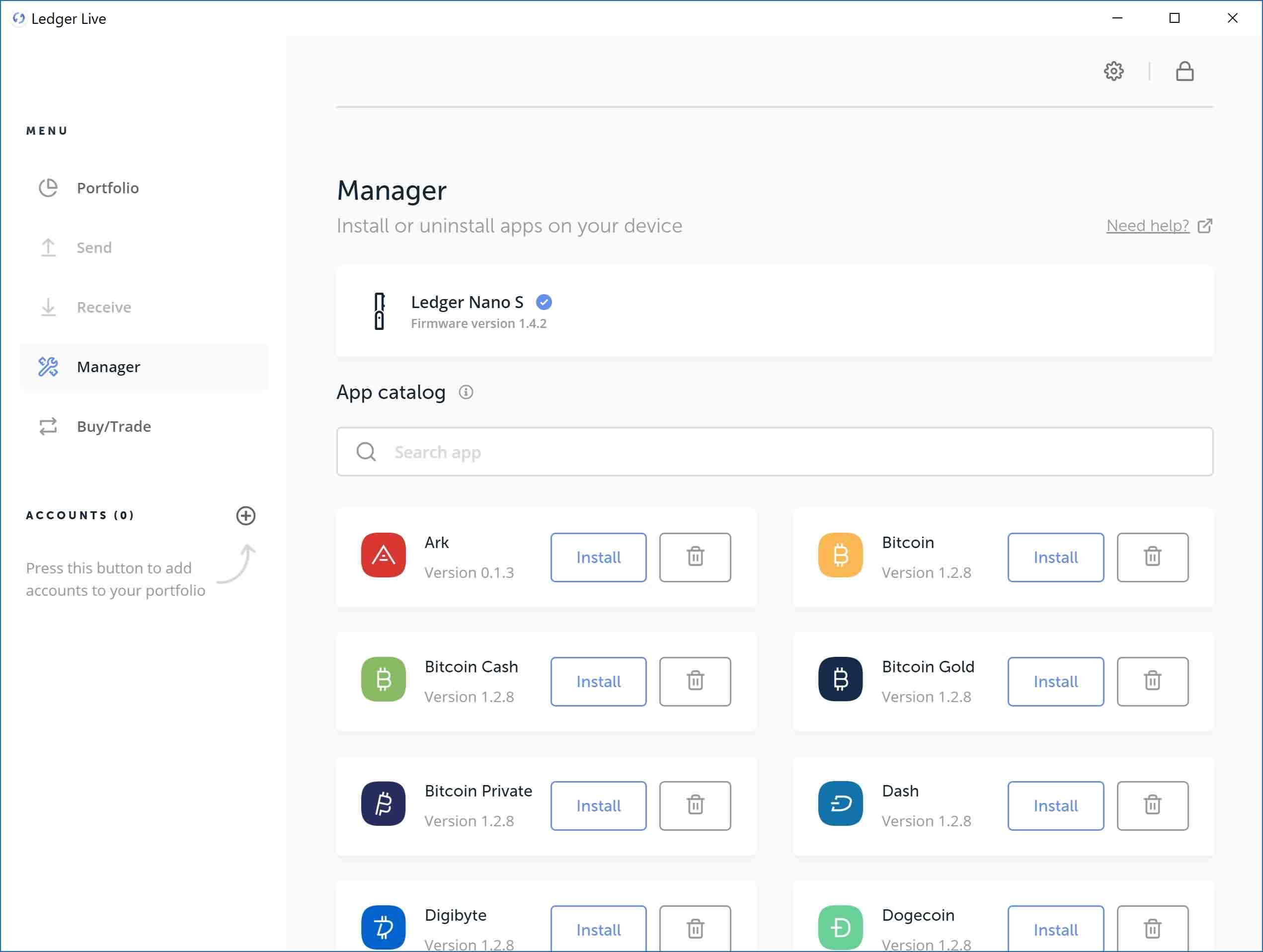Add account with the plus icon
The height and width of the screenshot is (952, 1263).
245,516
